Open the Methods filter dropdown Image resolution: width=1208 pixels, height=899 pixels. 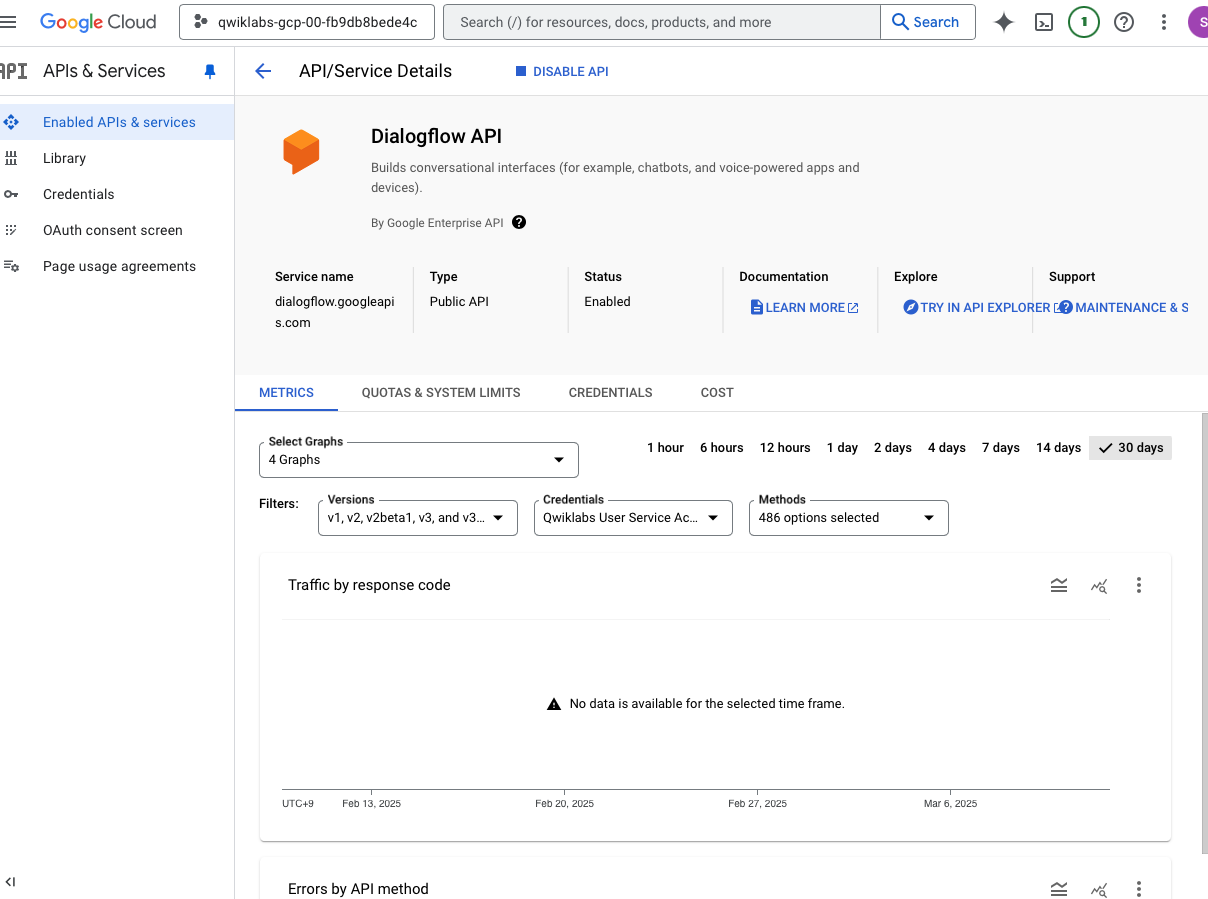pyautogui.click(x=849, y=518)
